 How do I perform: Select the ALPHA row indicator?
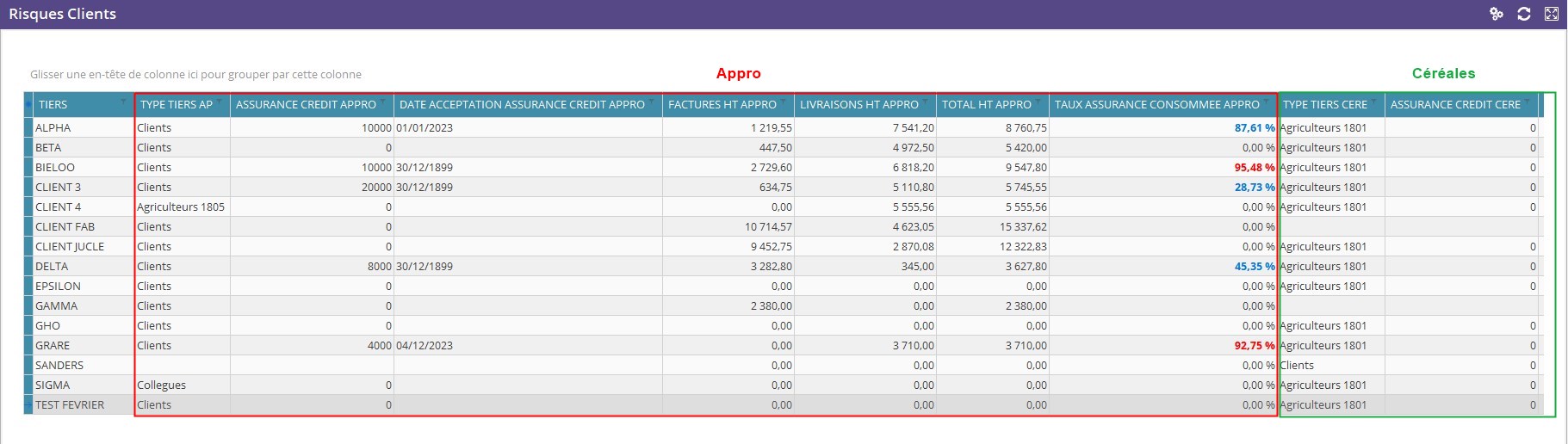tap(28, 127)
